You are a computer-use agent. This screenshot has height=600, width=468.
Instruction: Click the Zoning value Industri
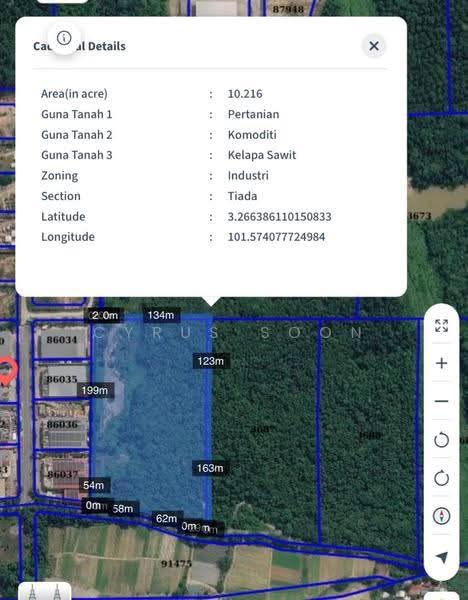point(248,175)
